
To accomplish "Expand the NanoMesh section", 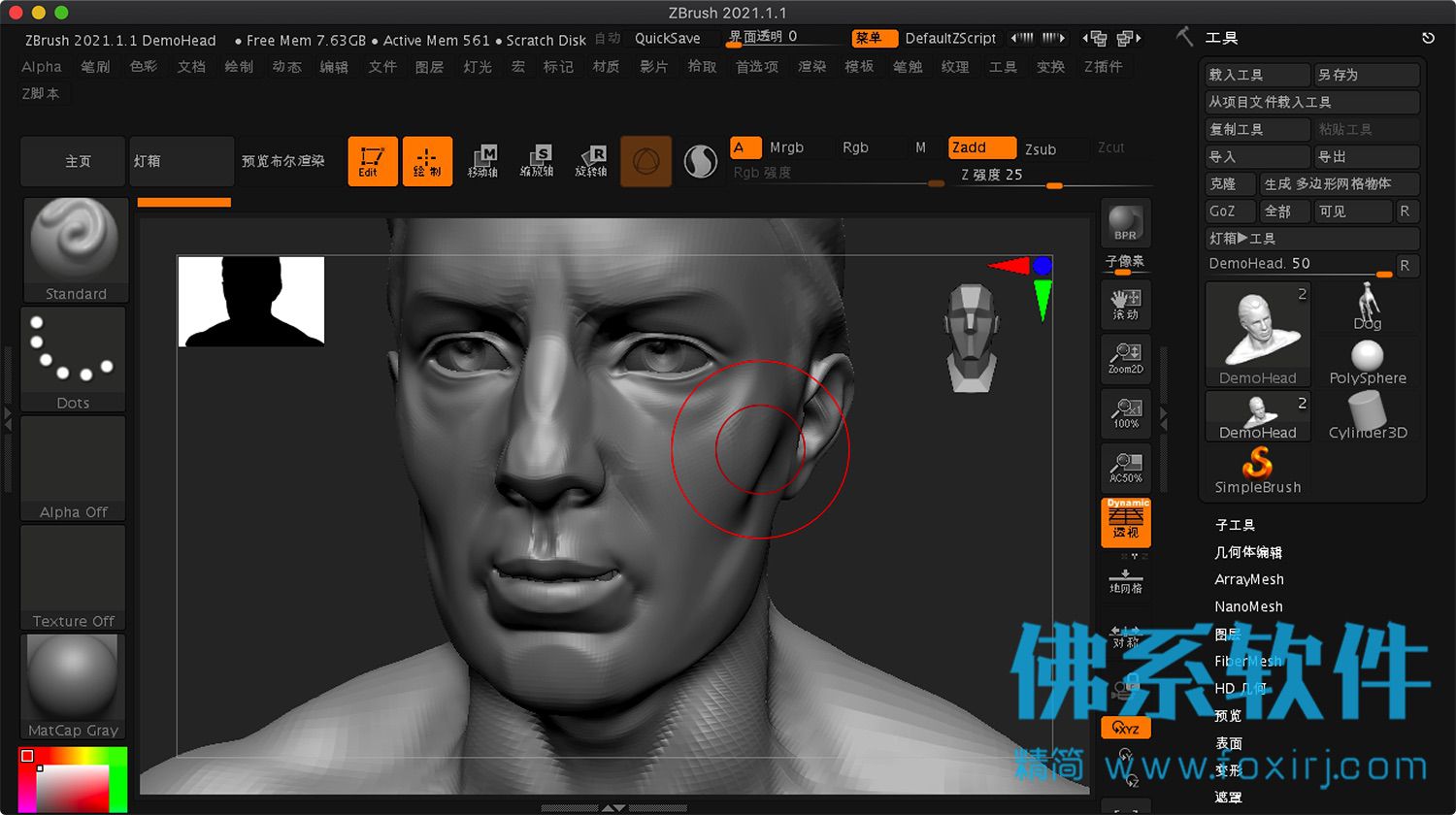I will click(1248, 606).
